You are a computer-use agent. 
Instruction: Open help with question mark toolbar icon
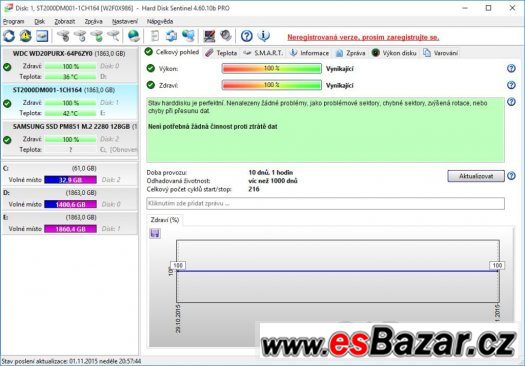[x=247, y=36]
